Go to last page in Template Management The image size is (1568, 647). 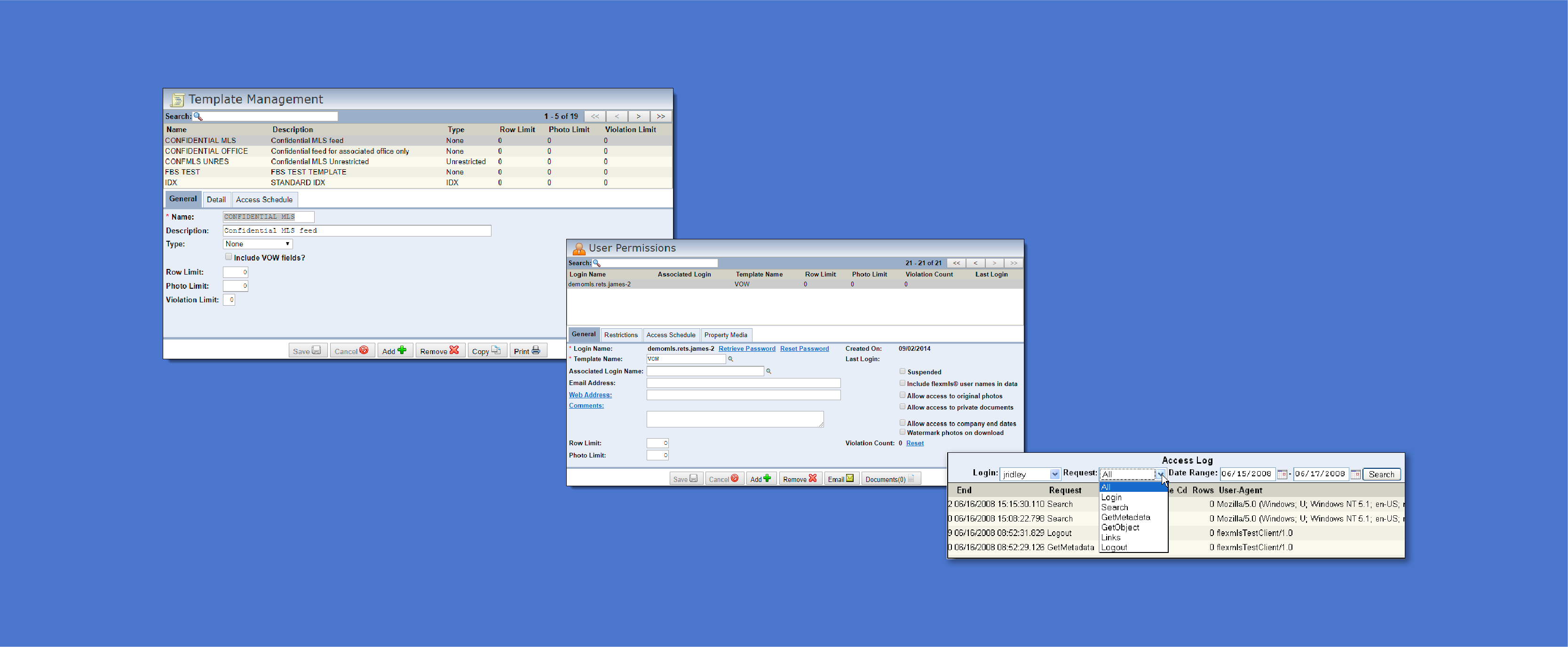(660, 116)
